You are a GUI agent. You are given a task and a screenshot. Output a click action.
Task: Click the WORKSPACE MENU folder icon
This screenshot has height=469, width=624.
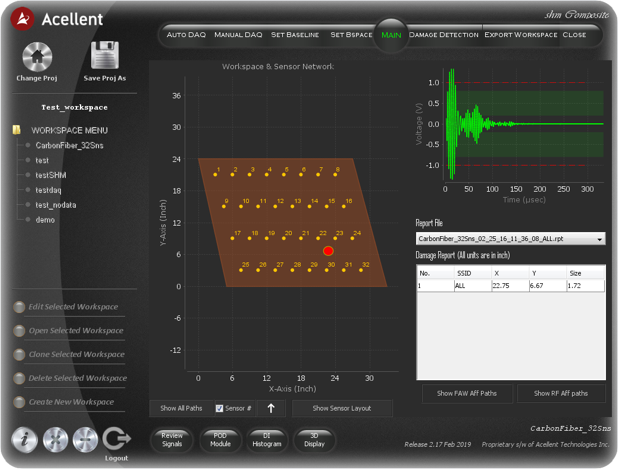click(17, 130)
